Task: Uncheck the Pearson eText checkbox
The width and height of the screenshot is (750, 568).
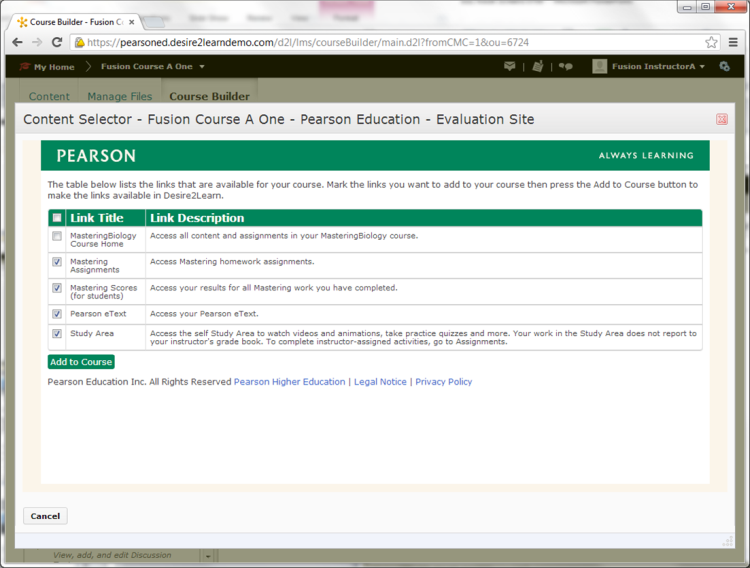Action: tap(57, 314)
